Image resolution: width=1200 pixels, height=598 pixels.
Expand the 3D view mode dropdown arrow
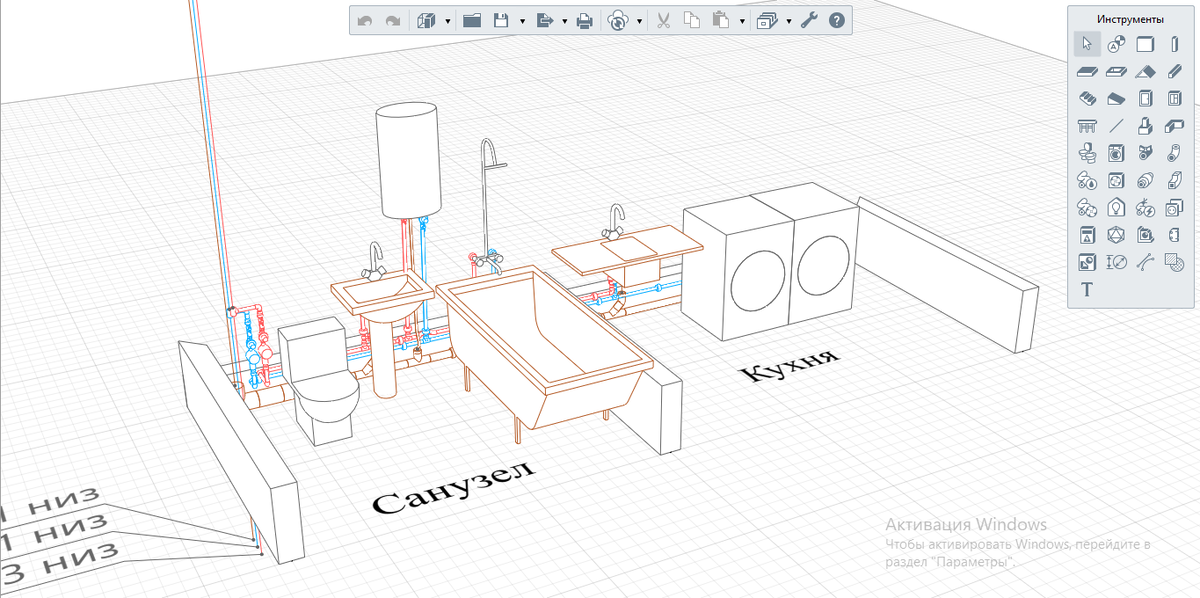point(447,20)
